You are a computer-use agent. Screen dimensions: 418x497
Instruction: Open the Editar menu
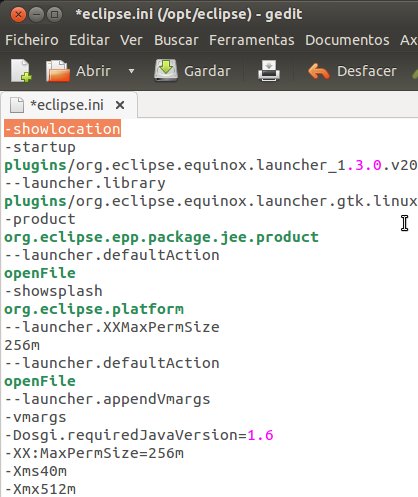89,40
